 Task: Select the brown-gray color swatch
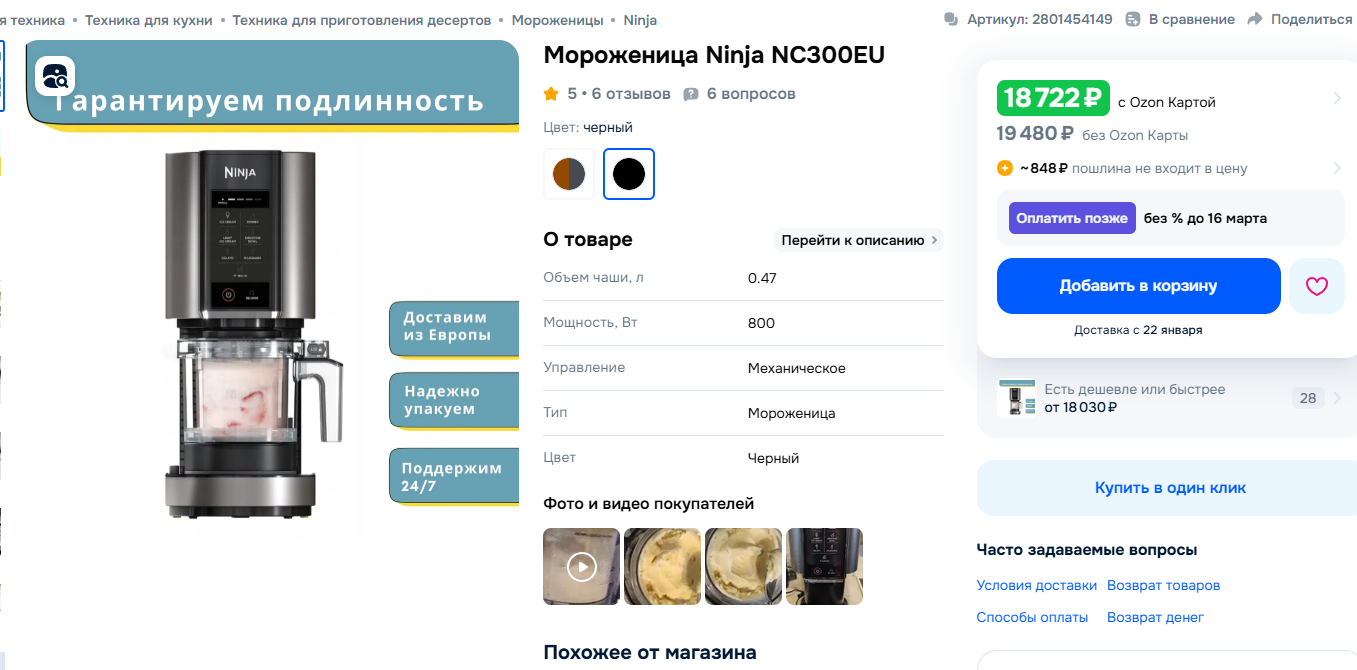(x=569, y=174)
